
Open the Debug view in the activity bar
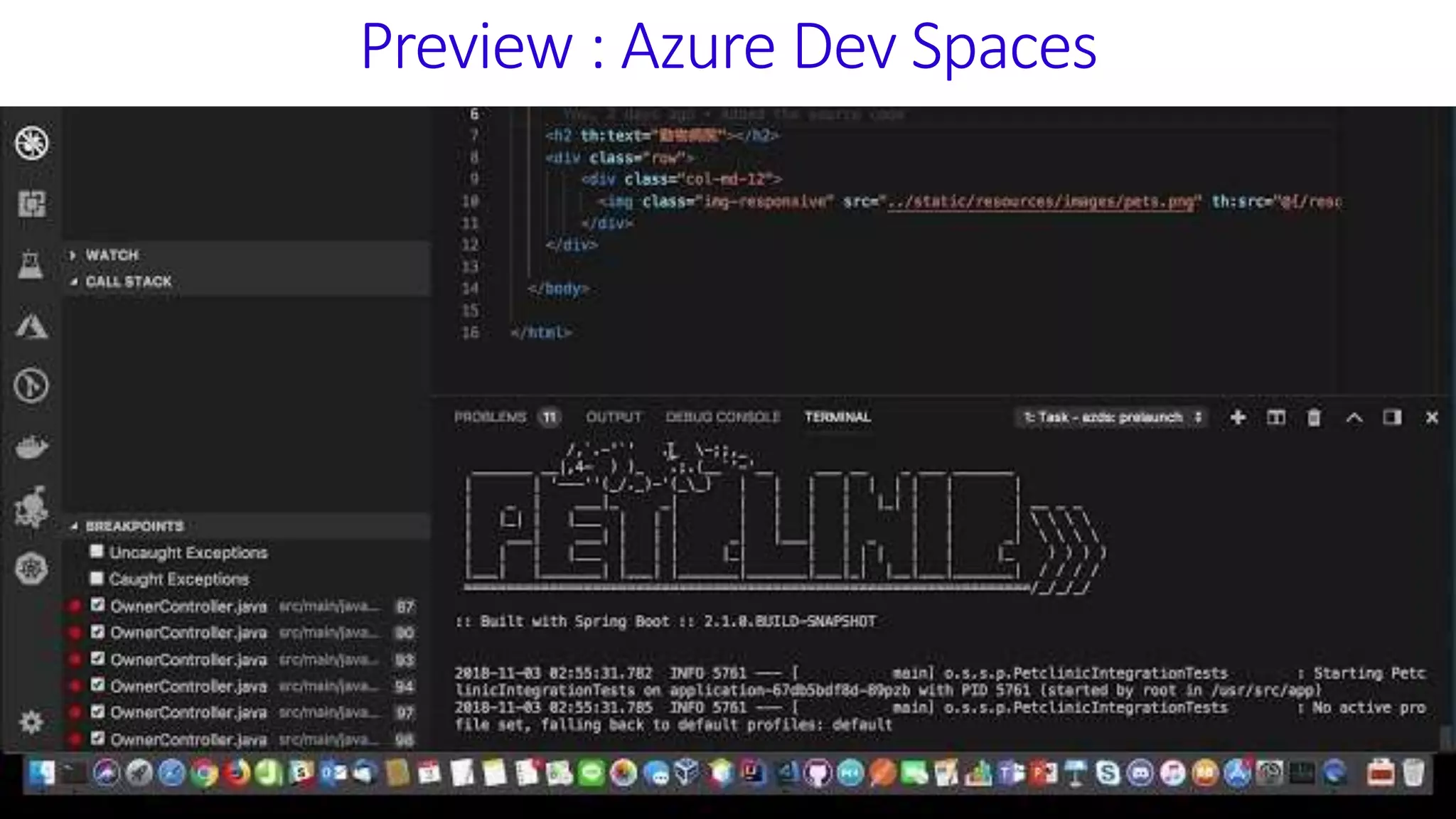click(x=32, y=143)
